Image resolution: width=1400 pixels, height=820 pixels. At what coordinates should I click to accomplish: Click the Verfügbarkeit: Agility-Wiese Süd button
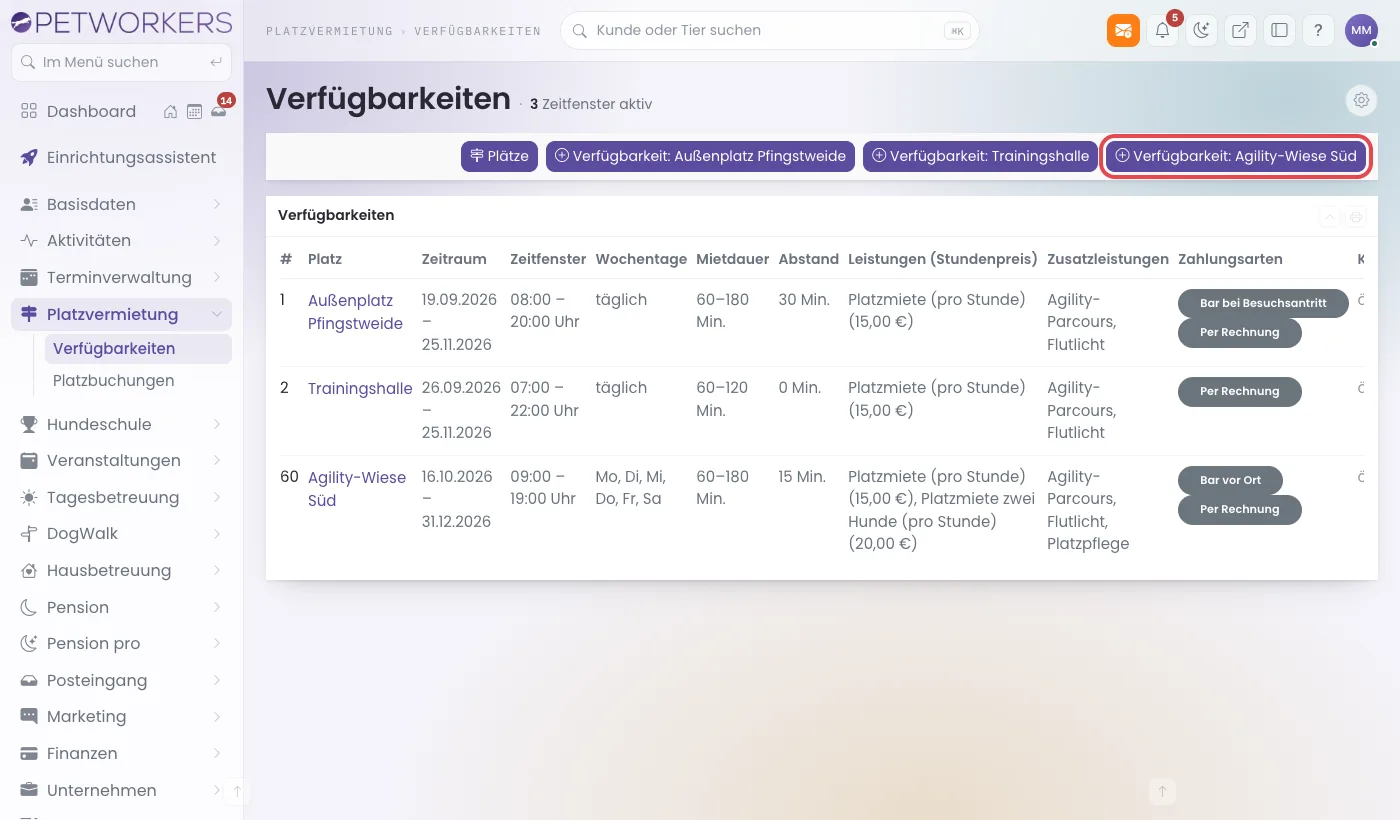click(x=1235, y=156)
